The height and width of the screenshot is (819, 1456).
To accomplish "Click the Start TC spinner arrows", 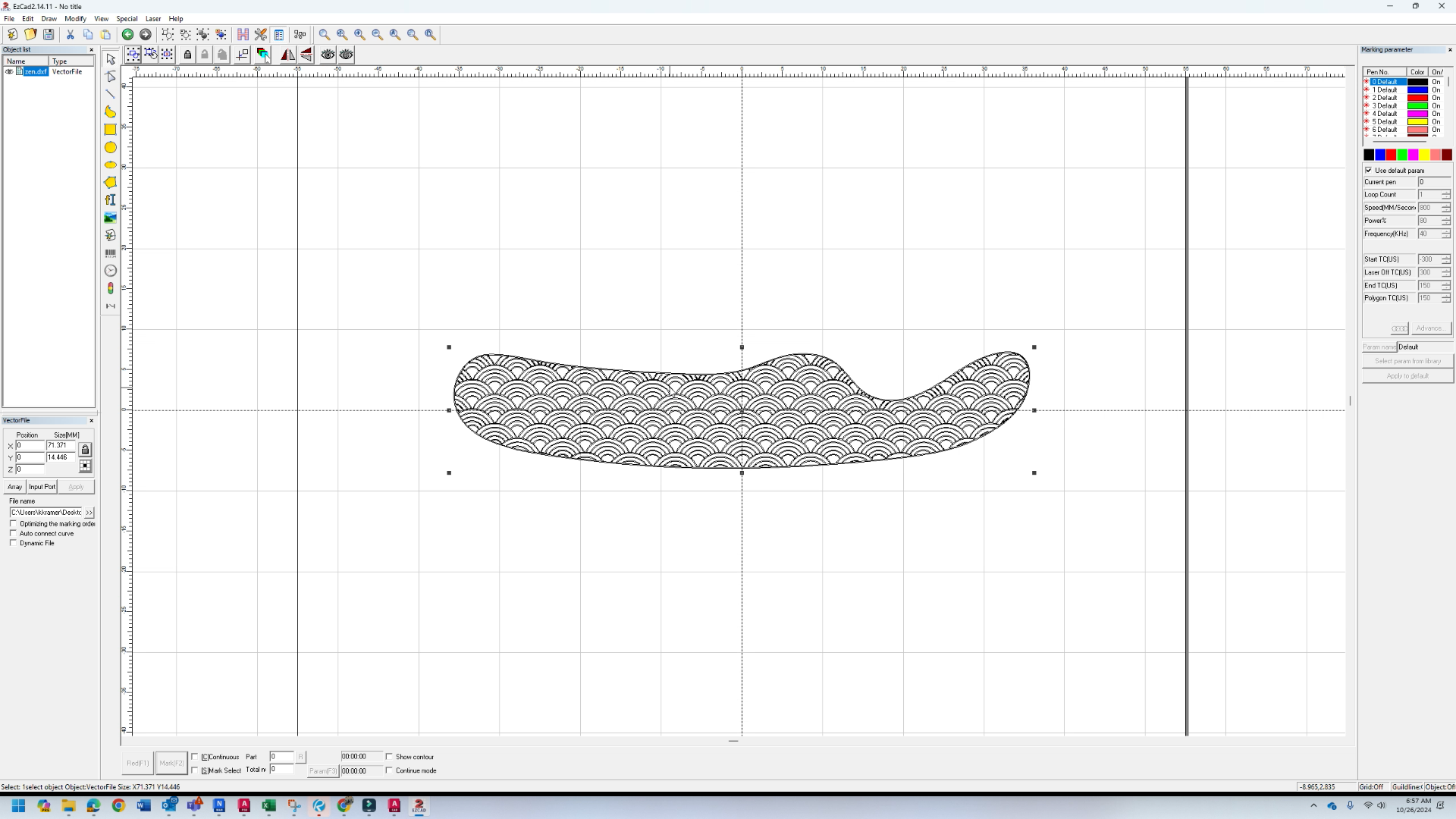I will (x=1446, y=259).
